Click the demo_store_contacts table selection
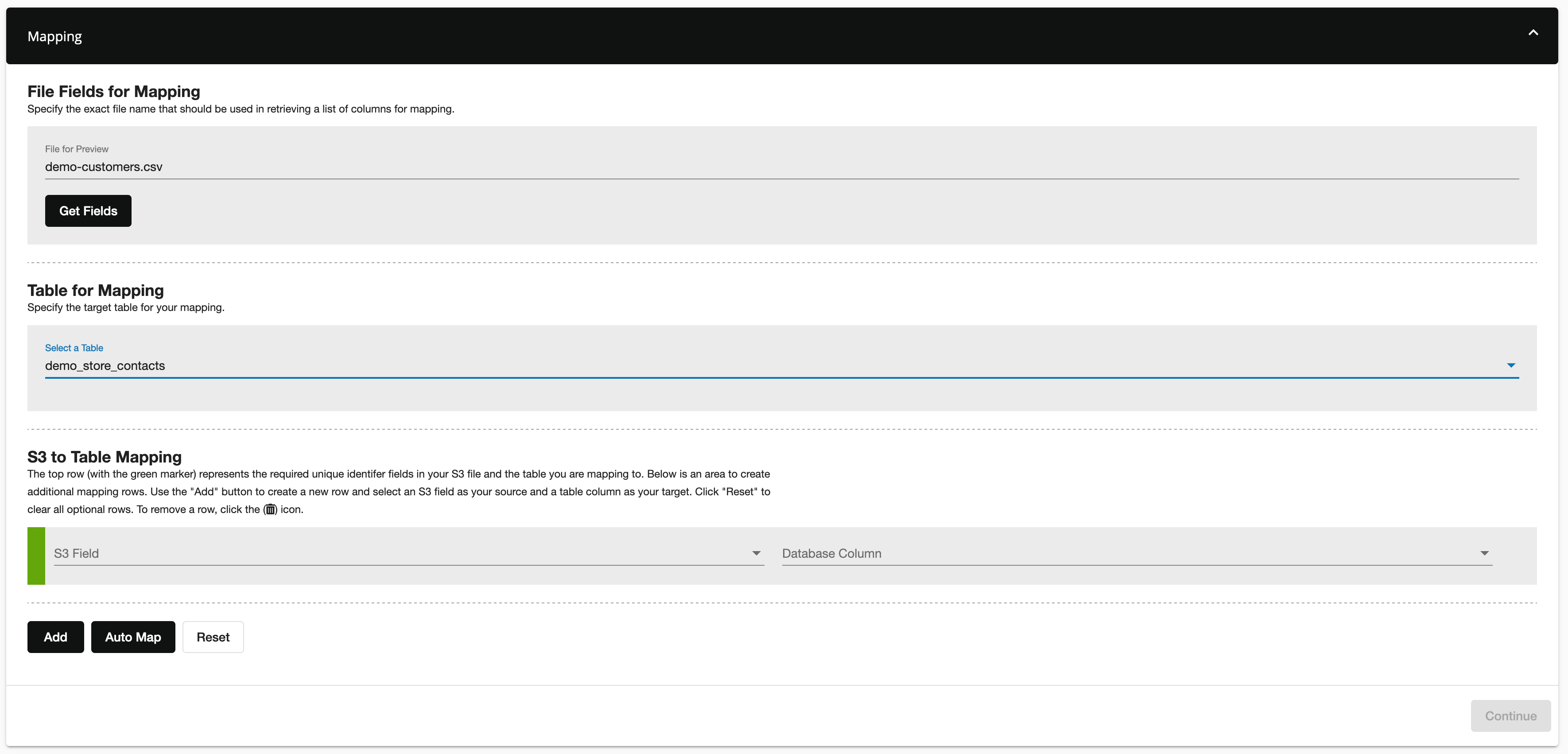Image resolution: width=1568 pixels, height=754 pixels. pyautogui.click(x=105, y=366)
